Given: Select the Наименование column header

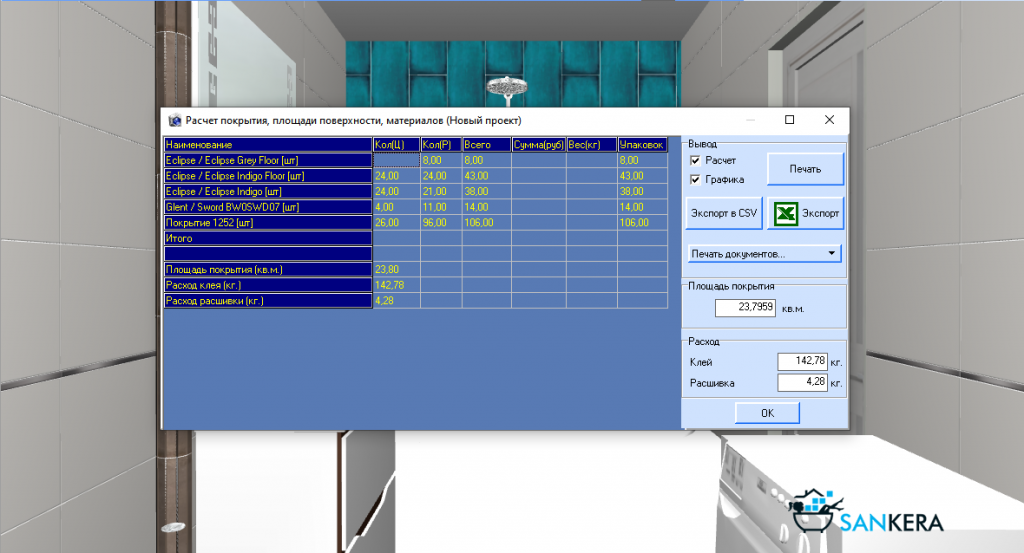Looking at the screenshot, I should pyautogui.click(x=266, y=145).
